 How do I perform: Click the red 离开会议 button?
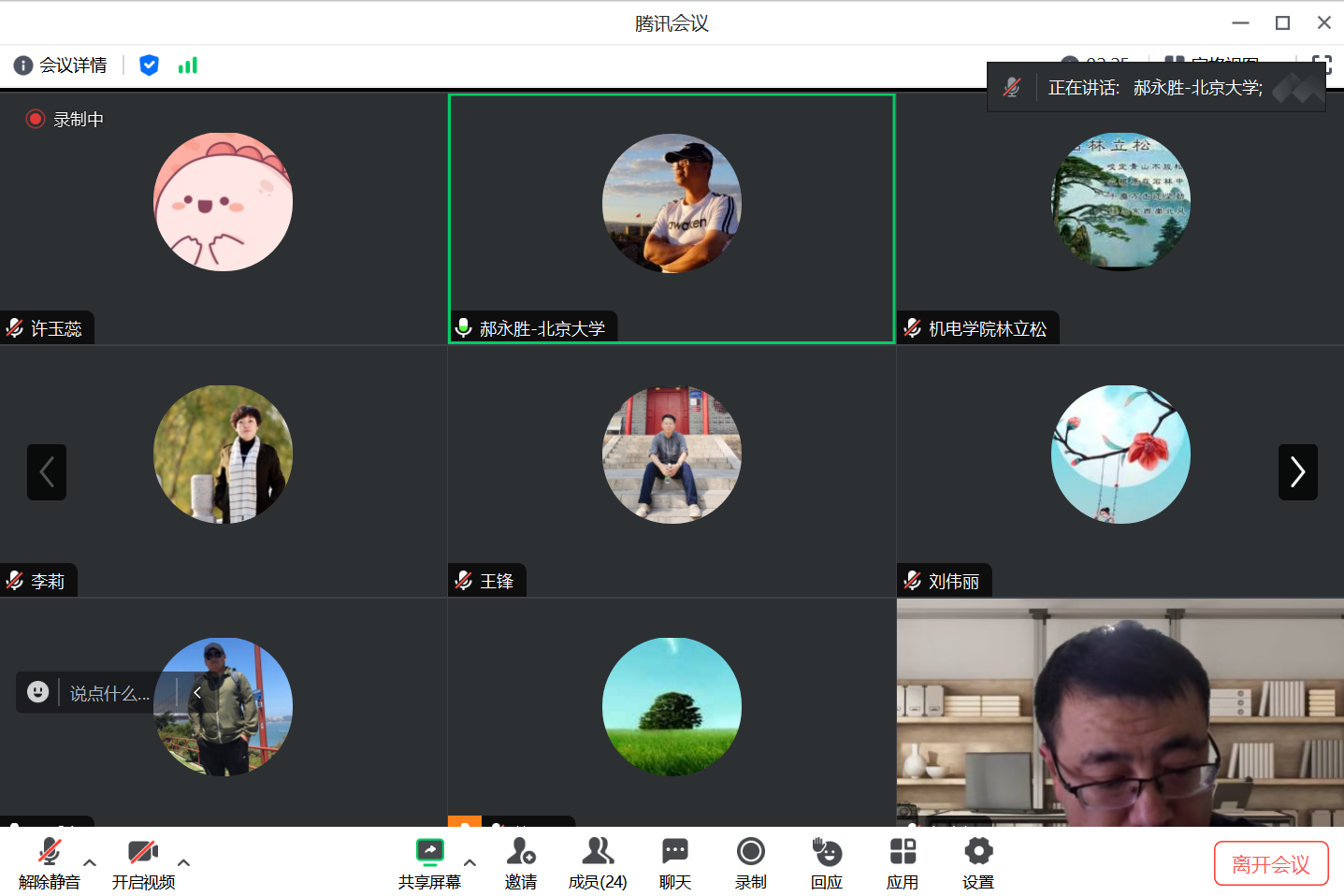(x=1270, y=864)
